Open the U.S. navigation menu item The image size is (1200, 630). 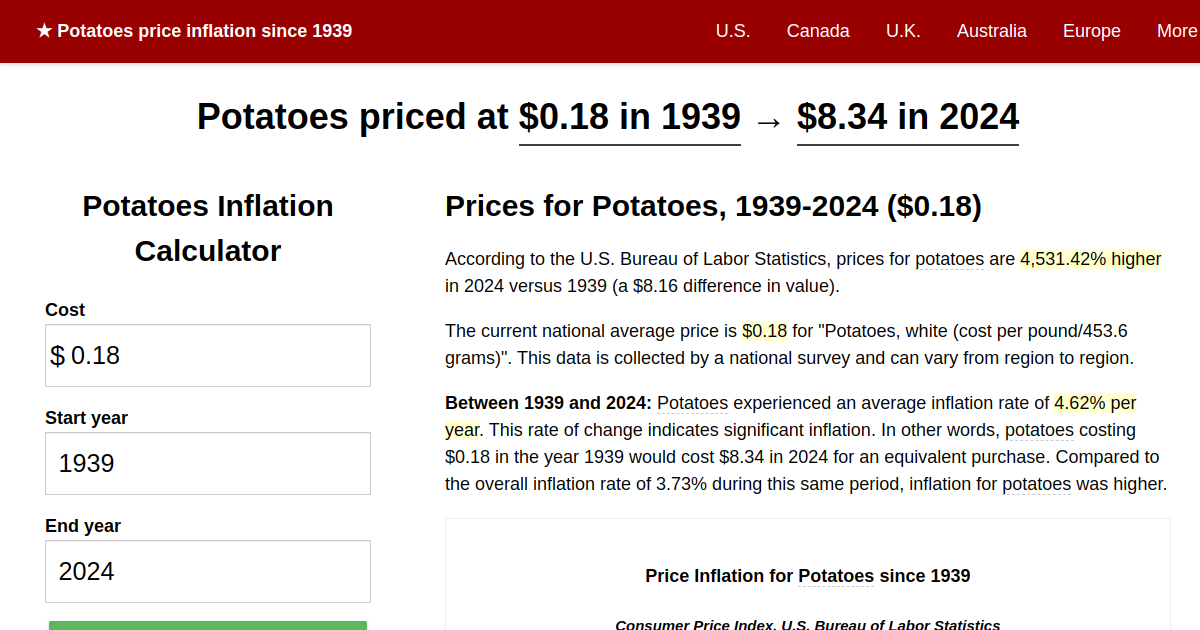point(733,31)
